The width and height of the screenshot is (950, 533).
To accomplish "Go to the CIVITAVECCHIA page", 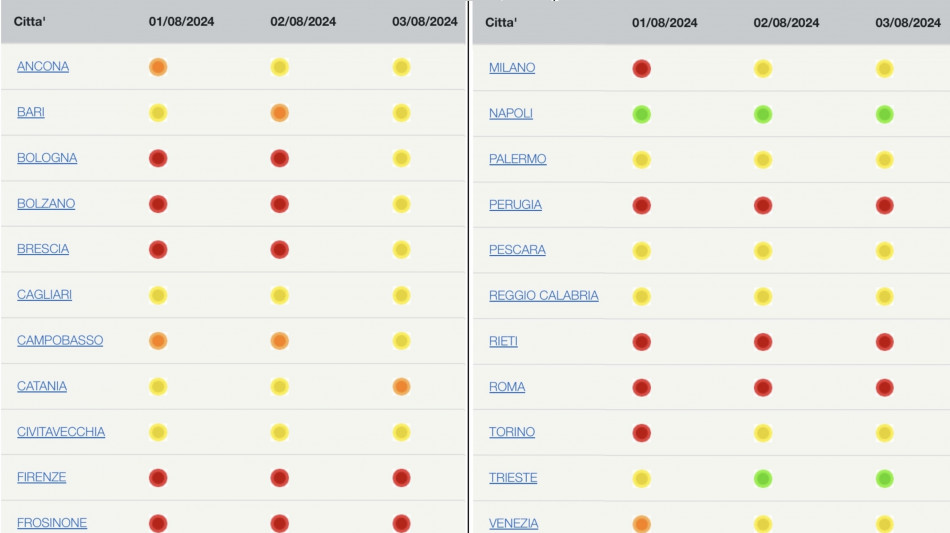I will [x=61, y=432].
